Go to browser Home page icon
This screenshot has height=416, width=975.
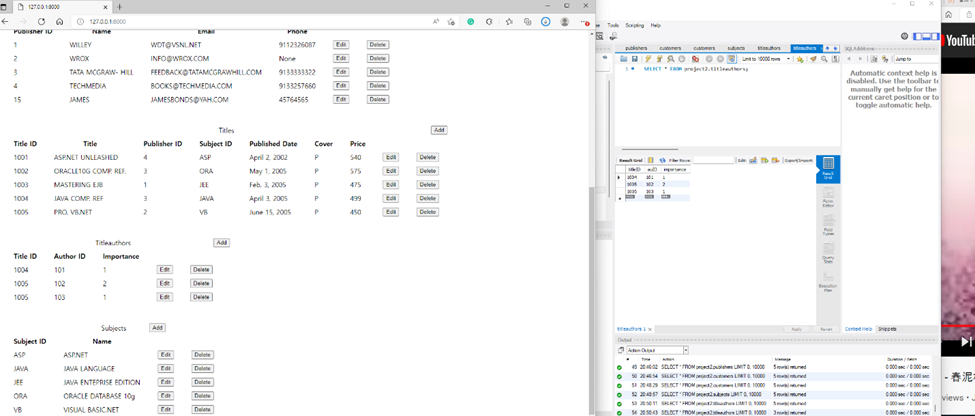click(x=60, y=21)
